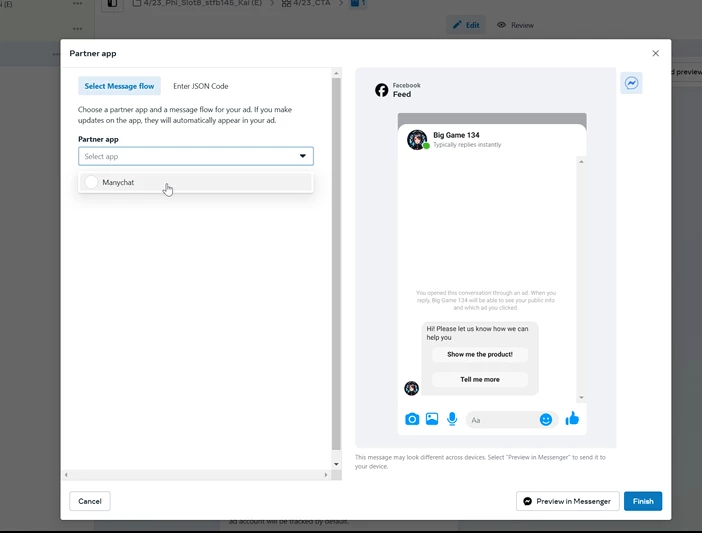Click the microphone icon in preview

[452, 419]
